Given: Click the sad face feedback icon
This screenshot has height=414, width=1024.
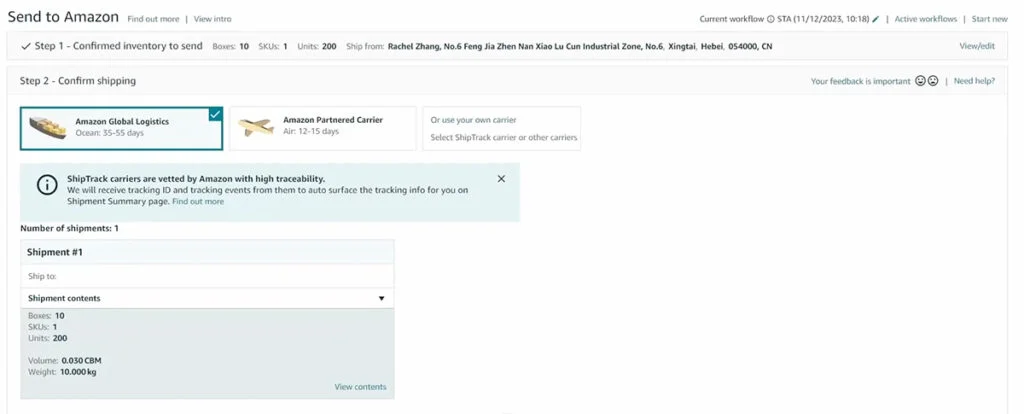Looking at the screenshot, I should pos(933,81).
